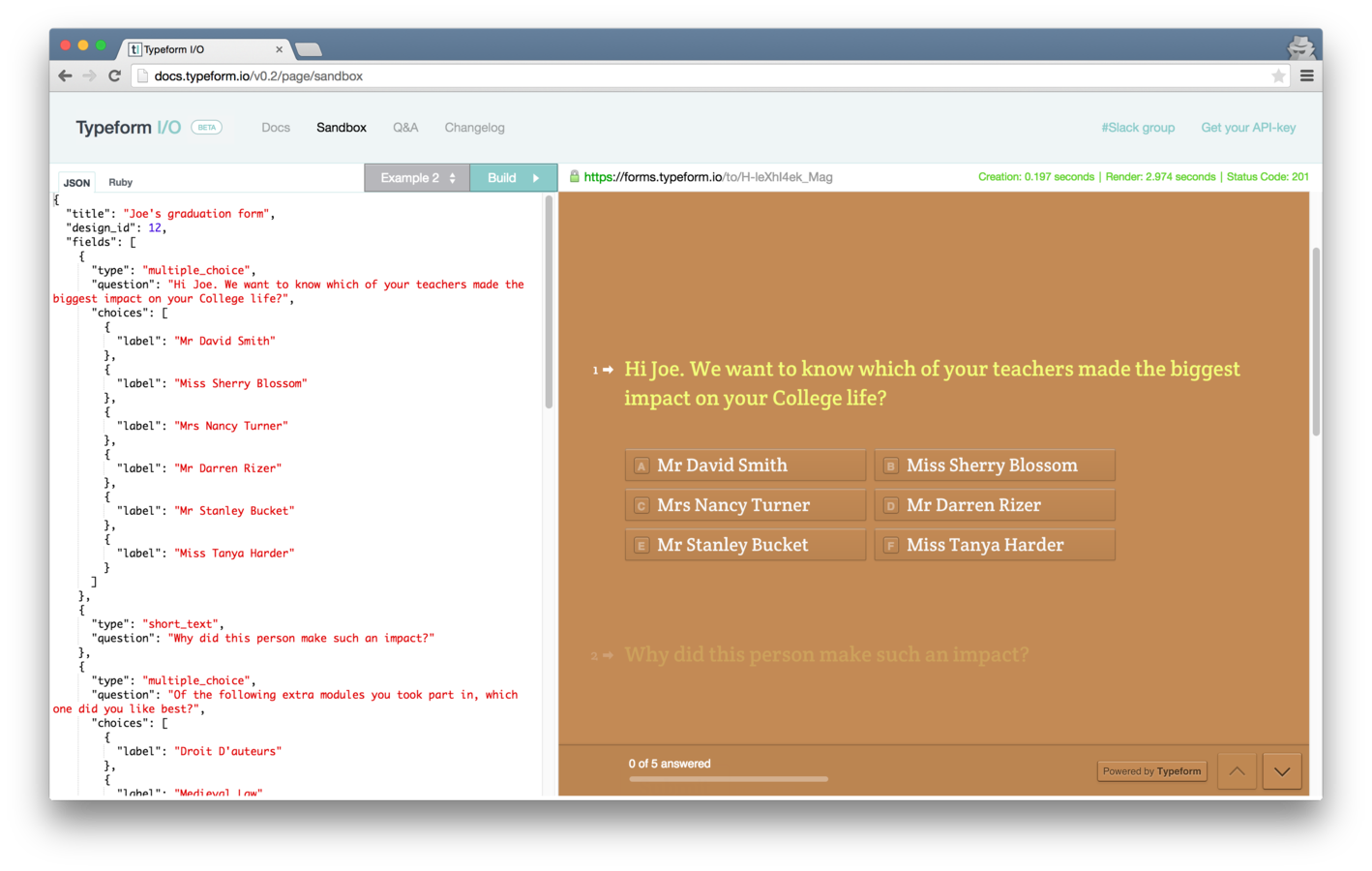Click "Mr Darren Rizer" label in JSON code
Screen dimensions: 1372x871
pos(228,468)
